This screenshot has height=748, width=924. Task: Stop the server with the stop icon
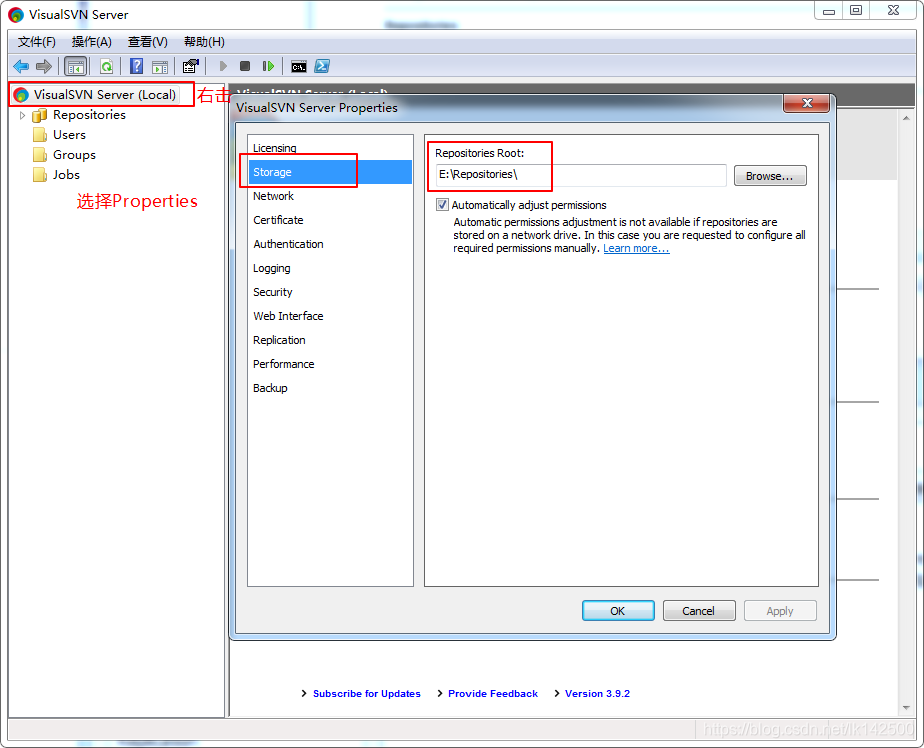coord(245,66)
